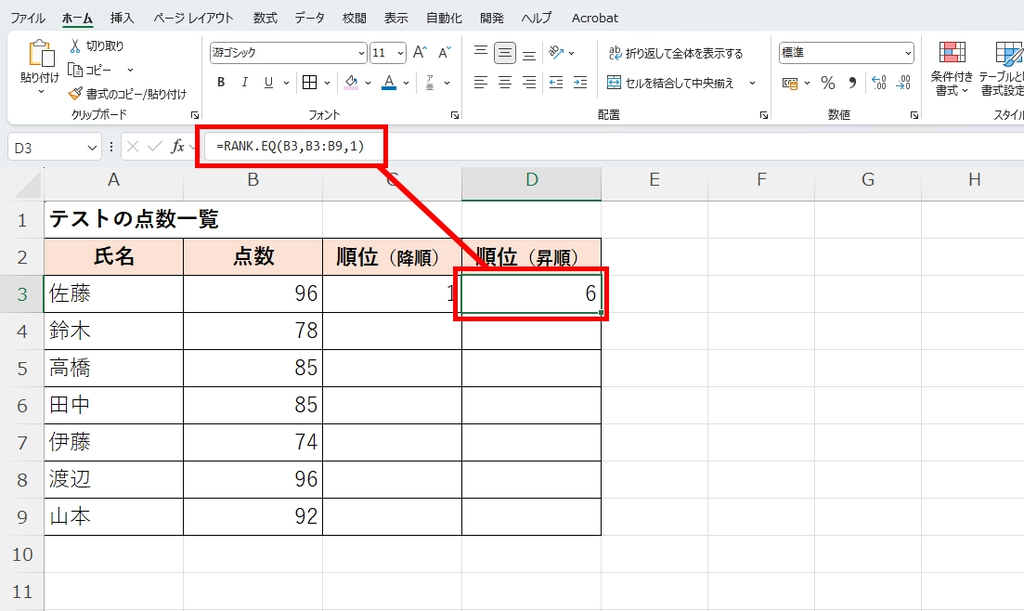The width and height of the screenshot is (1024, 611).
Task: Switch to the Acrobat tab
Action: [595, 18]
